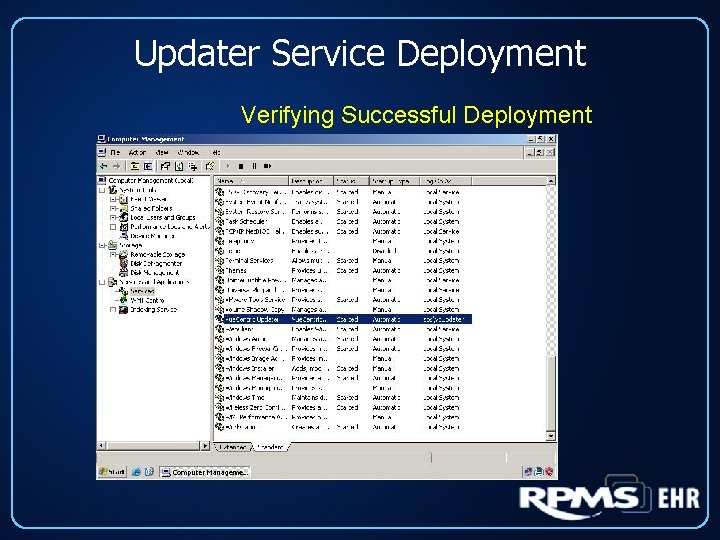Image resolution: width=720 pixels, height=540 pixels.
Task: Collapse the Storage tree node
Action: pos(102,245)
